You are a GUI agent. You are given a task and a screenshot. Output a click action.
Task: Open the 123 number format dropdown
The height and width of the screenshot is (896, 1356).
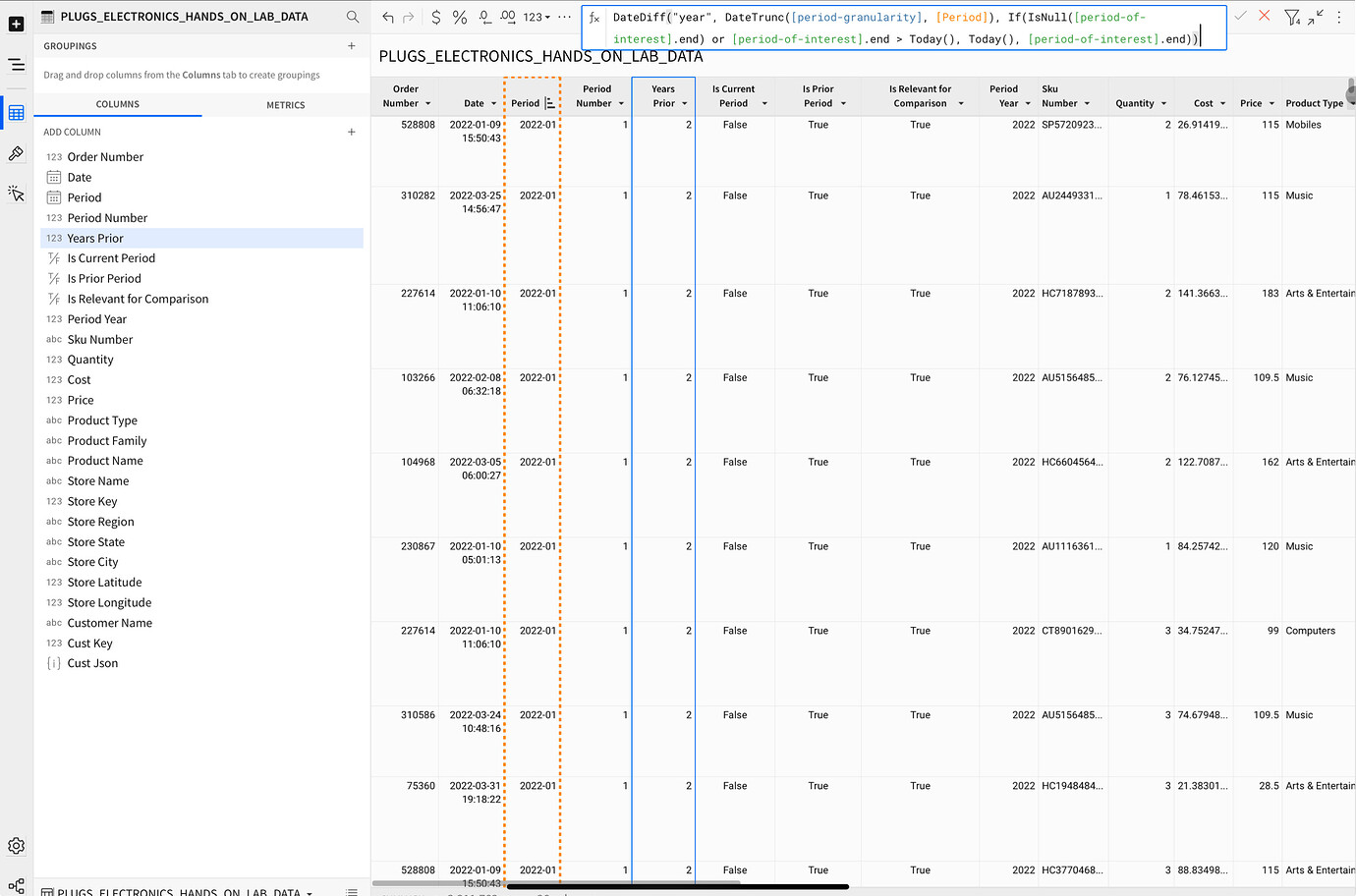click(536, 16)
